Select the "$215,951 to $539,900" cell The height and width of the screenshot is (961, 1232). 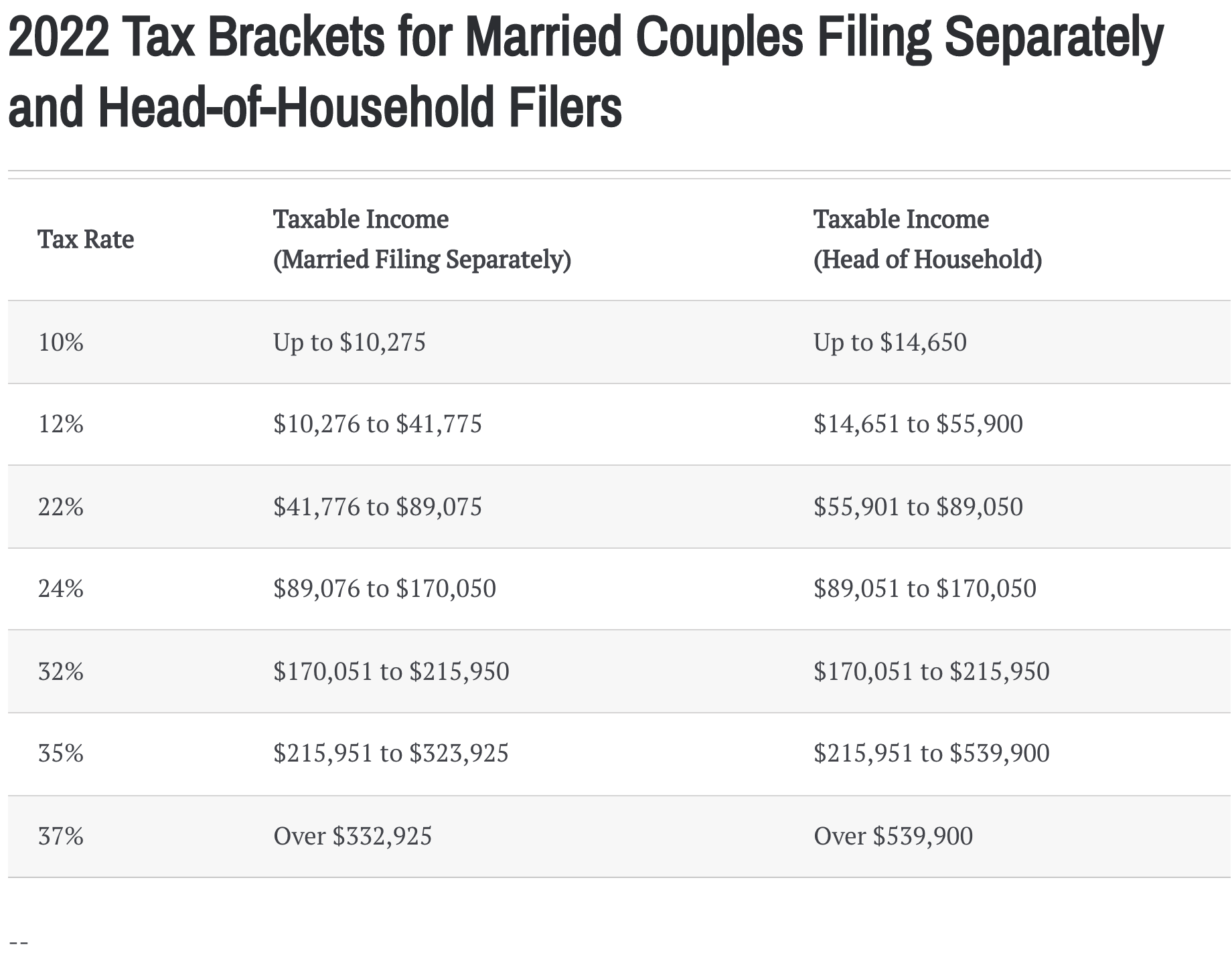coord(931,754)
